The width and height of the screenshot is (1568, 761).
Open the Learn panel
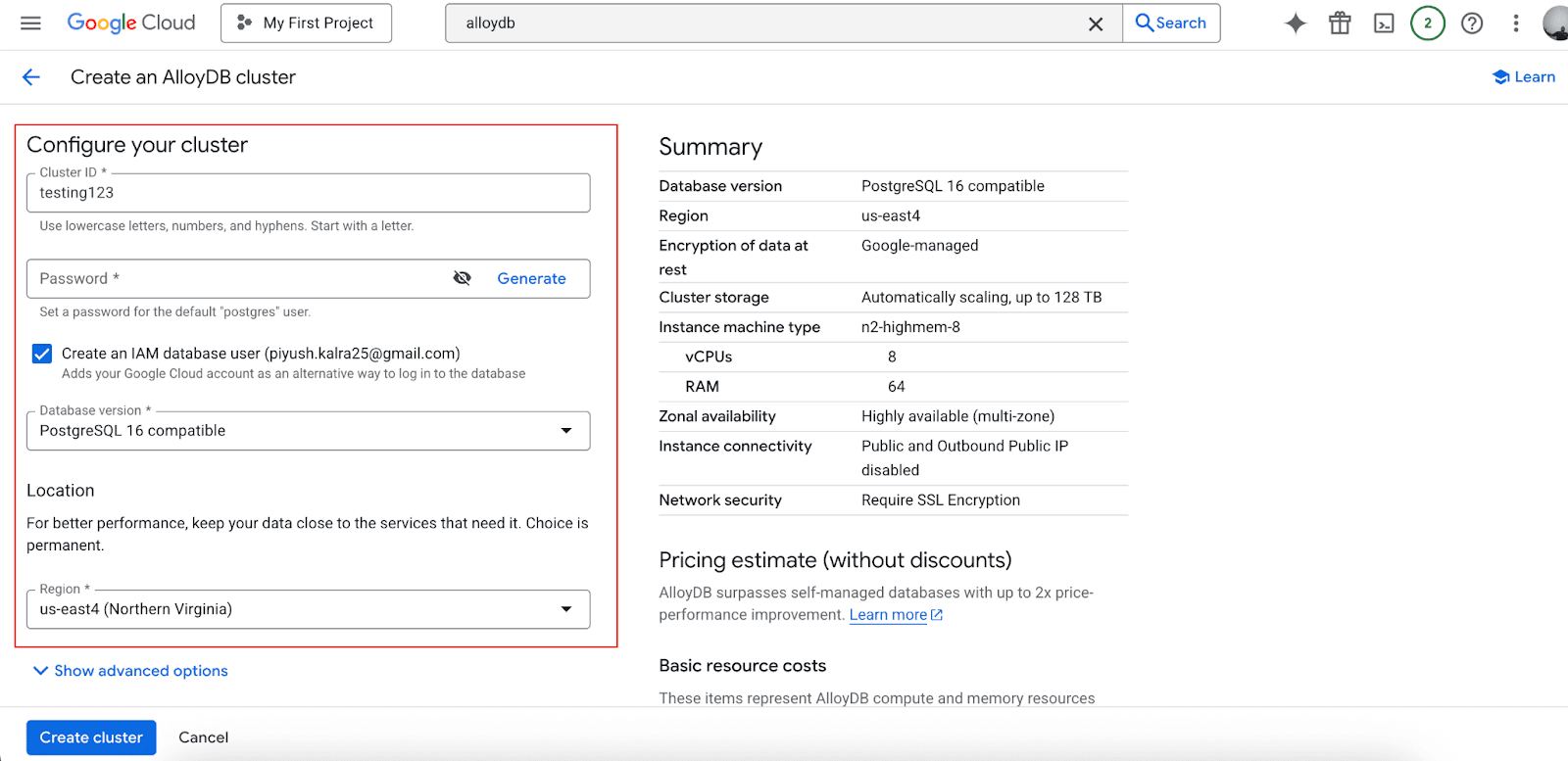(1524, 77)
